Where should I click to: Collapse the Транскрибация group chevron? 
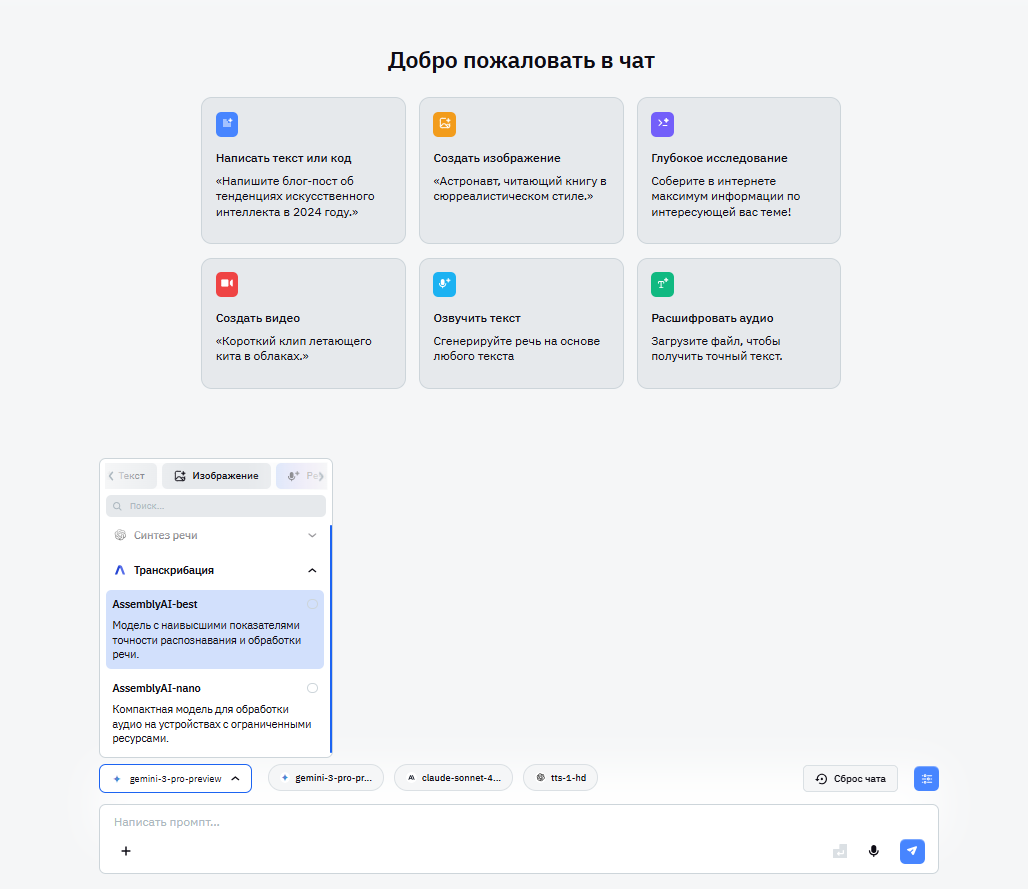[312, 570]
